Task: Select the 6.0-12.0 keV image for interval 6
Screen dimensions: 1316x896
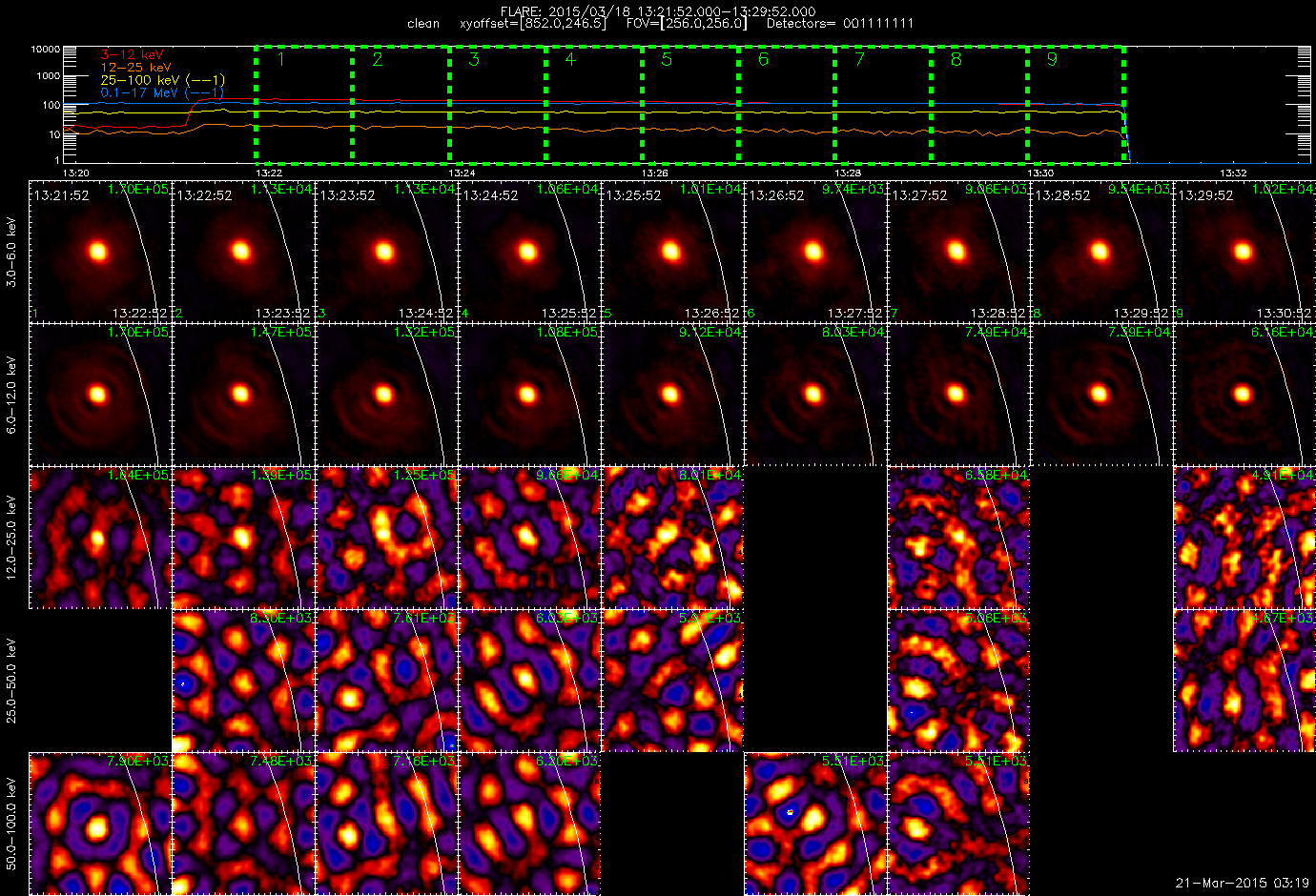Action: tap(815, 395)
